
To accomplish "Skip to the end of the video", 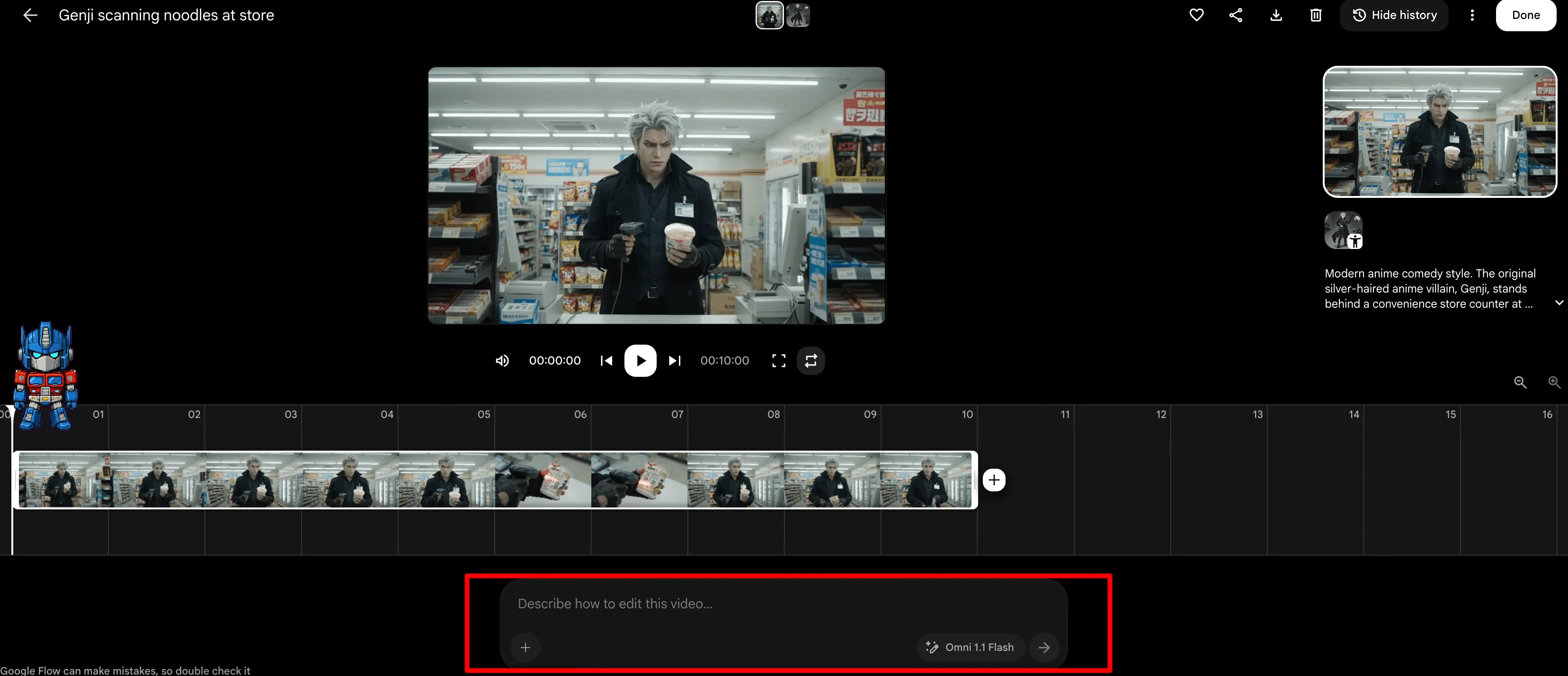I will point(675,361).
